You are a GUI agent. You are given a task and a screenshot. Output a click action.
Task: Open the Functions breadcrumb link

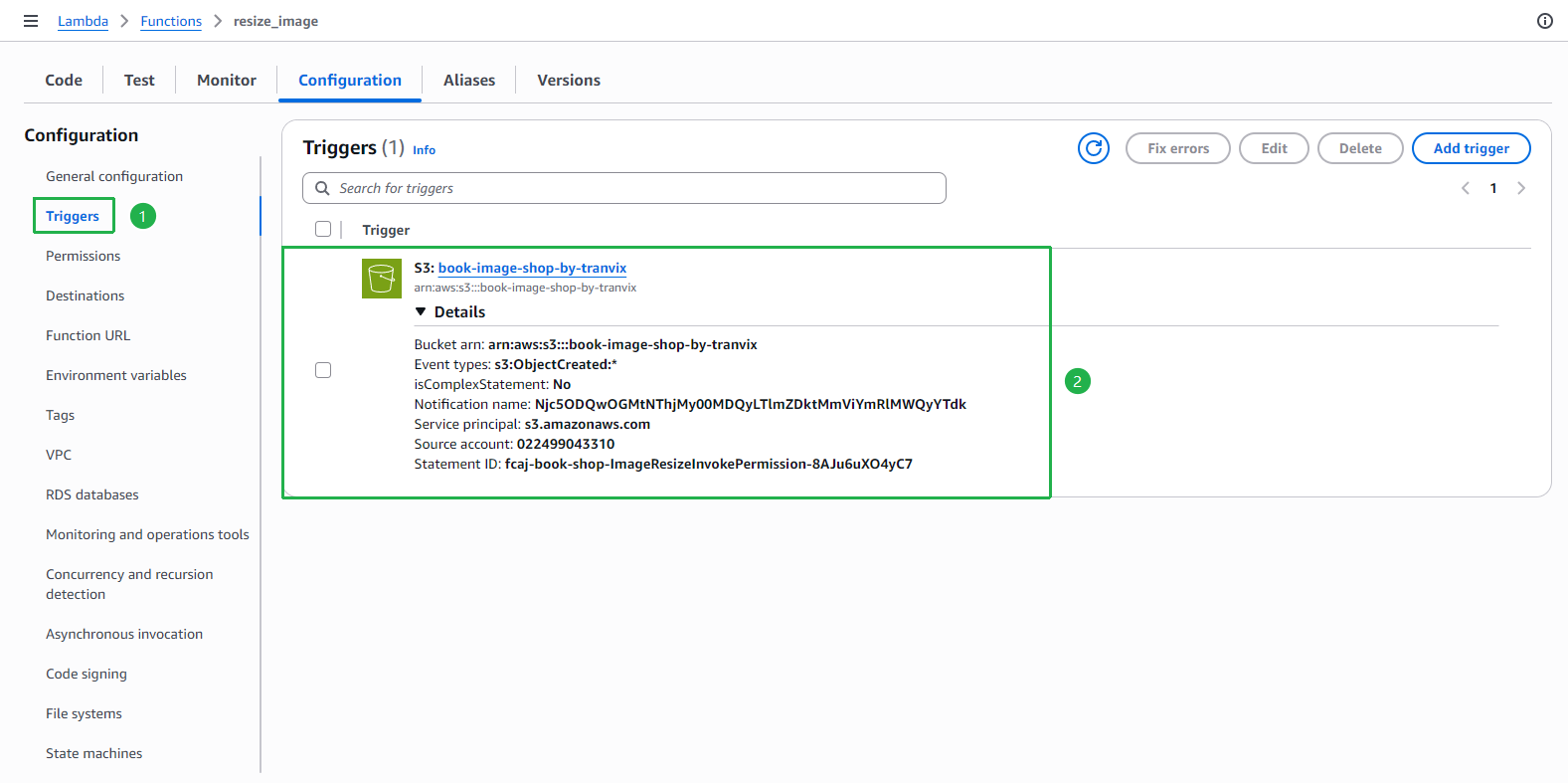[171, 21]
